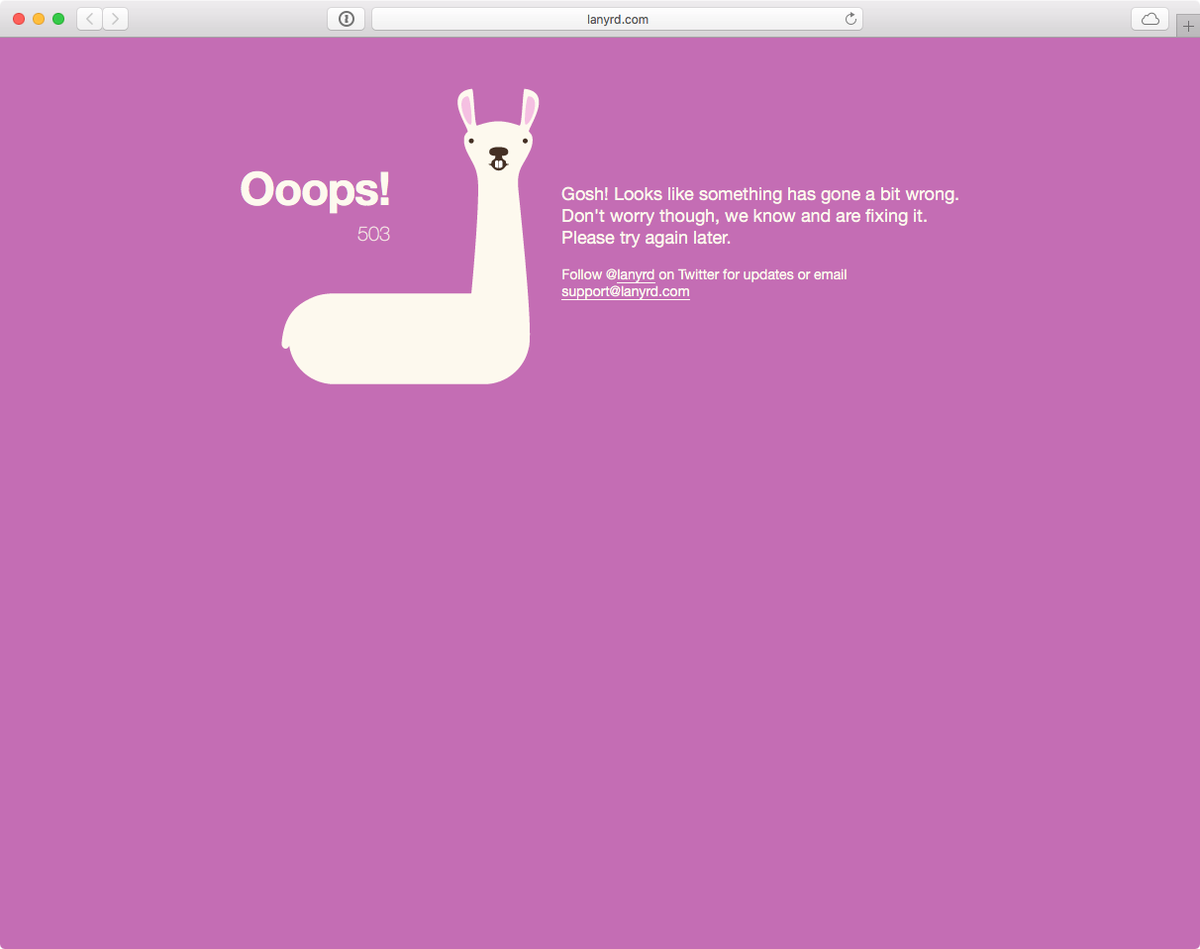Close the Safari window with red button
The width and height of the screenshot is (1200, 949).
(19, 19)
